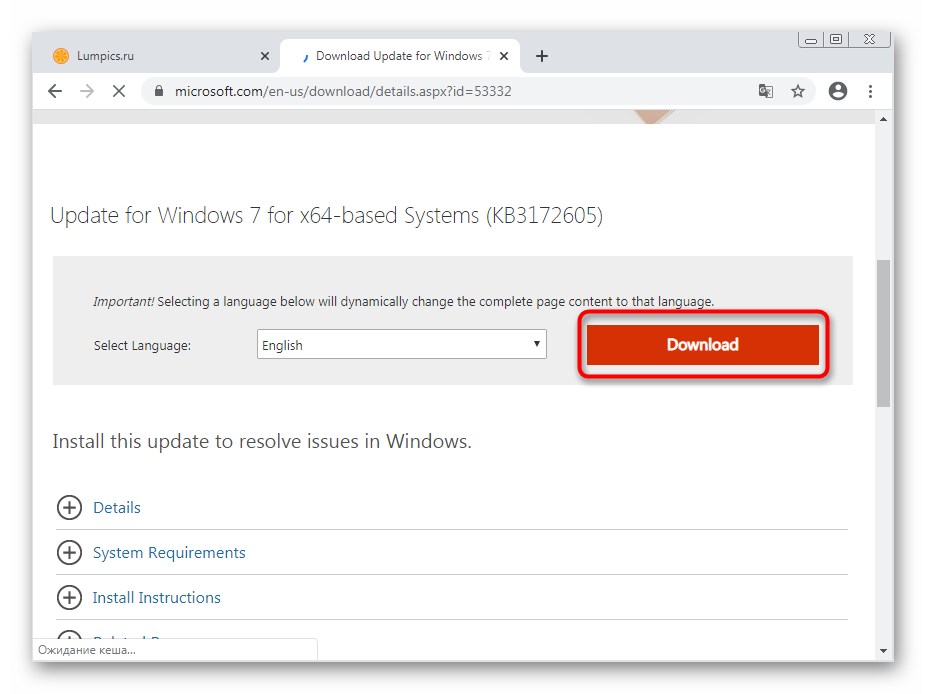Open the System Requirements link
The height and width of the screenshot is (694, 926).
(169, 553)
